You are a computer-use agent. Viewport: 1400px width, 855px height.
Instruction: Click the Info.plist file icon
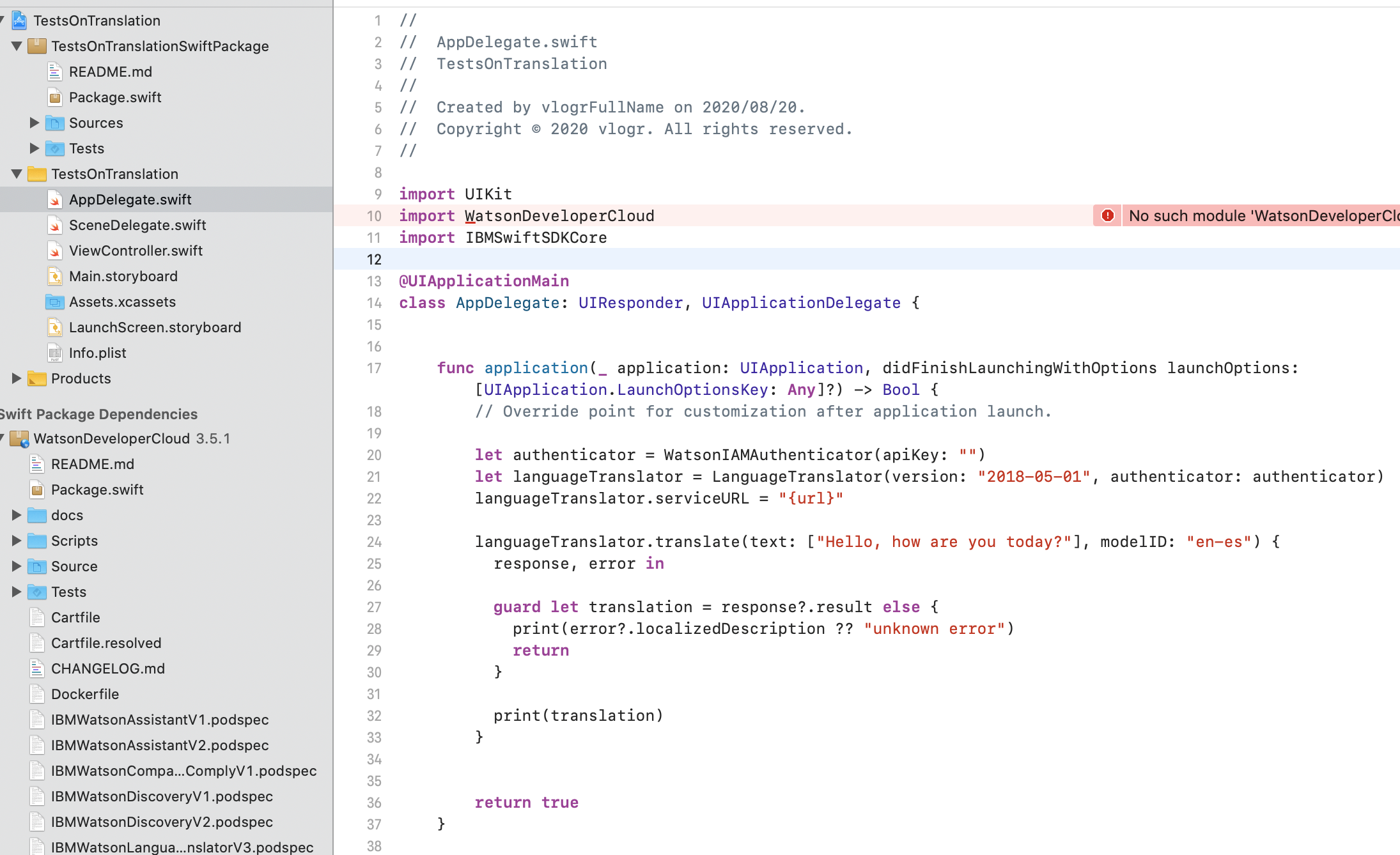pyautogui.click(x=55, y=353)
